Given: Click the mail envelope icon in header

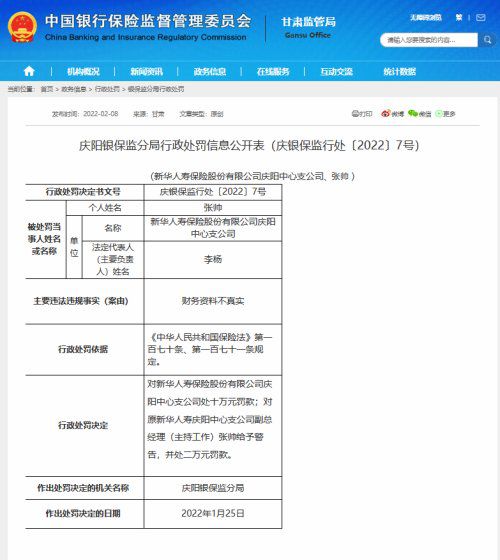Looking at the screenshot, I should click(481, 18).
